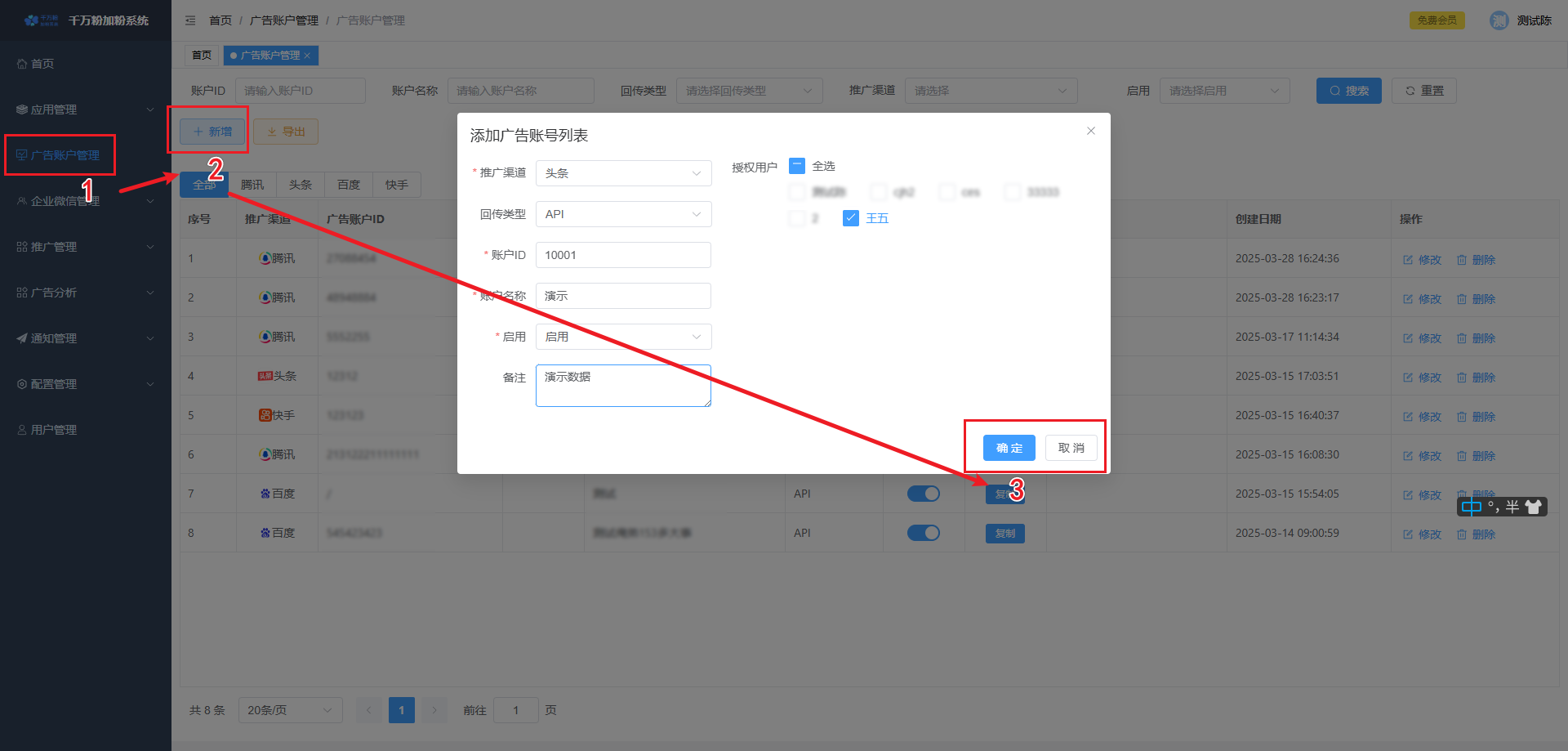The height and width of the screenshot is (751, 1568).
Task: Click the search button with magnifier icon
Action: click(x=1348, y=91)
